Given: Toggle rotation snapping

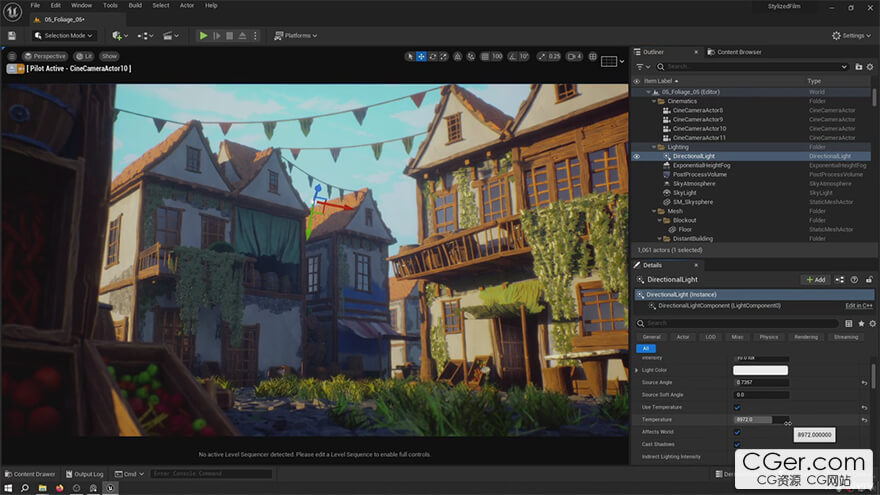Looking at the screenshot, I should point(512,56).
